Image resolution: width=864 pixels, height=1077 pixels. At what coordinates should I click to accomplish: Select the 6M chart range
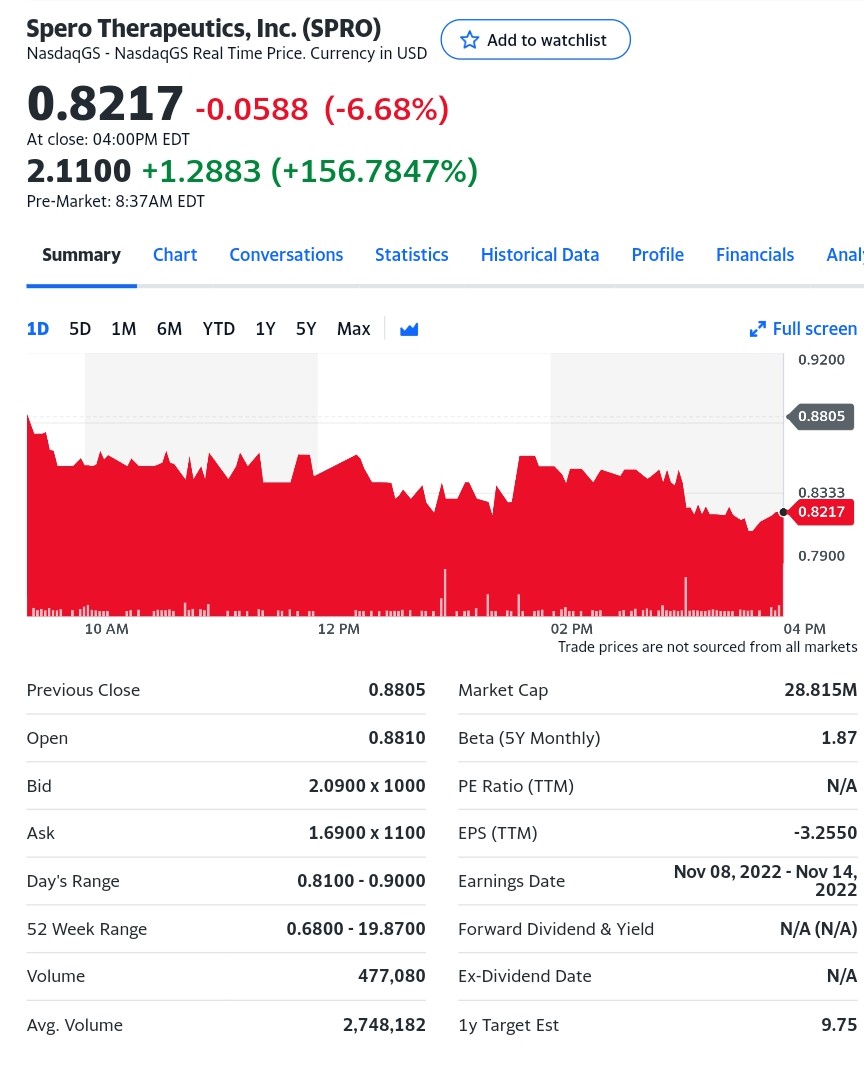pos(169,329)
